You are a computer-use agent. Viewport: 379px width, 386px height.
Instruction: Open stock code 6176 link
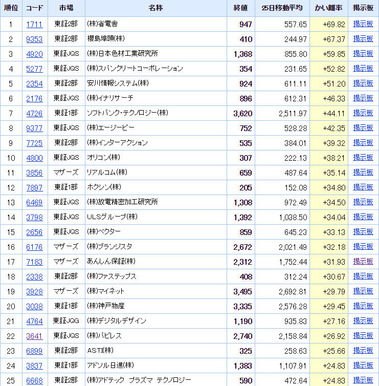[34, 247]
